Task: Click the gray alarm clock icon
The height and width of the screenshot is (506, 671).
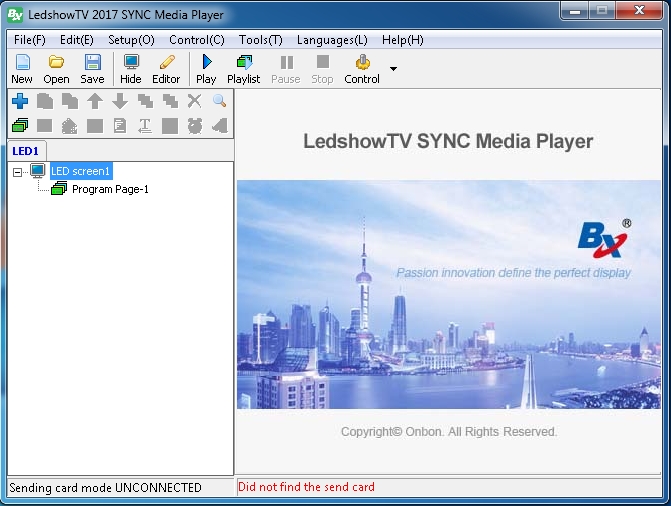Action: (195, 126)
